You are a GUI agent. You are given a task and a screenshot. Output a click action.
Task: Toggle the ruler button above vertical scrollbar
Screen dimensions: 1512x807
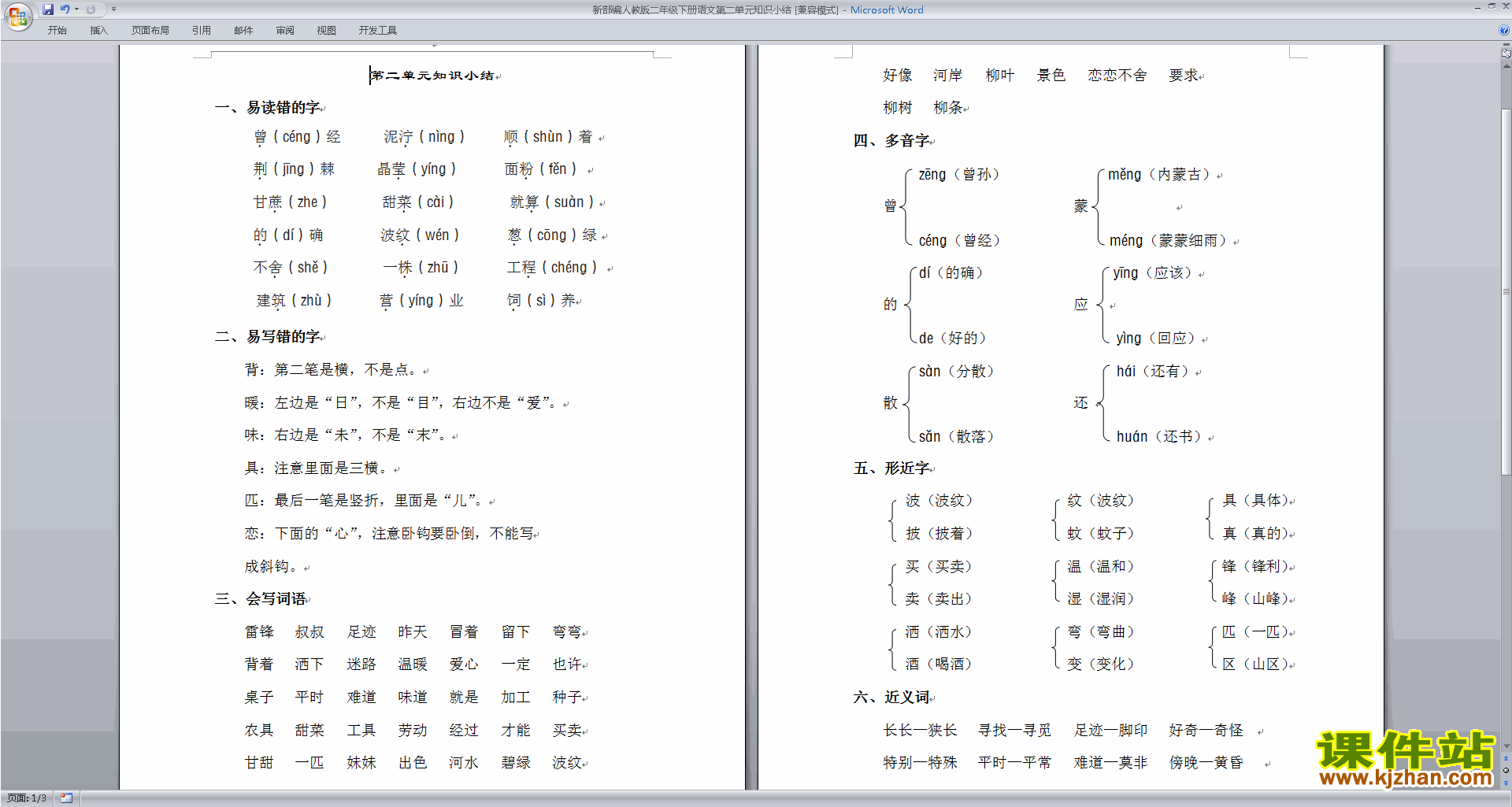coord(1506,54)
